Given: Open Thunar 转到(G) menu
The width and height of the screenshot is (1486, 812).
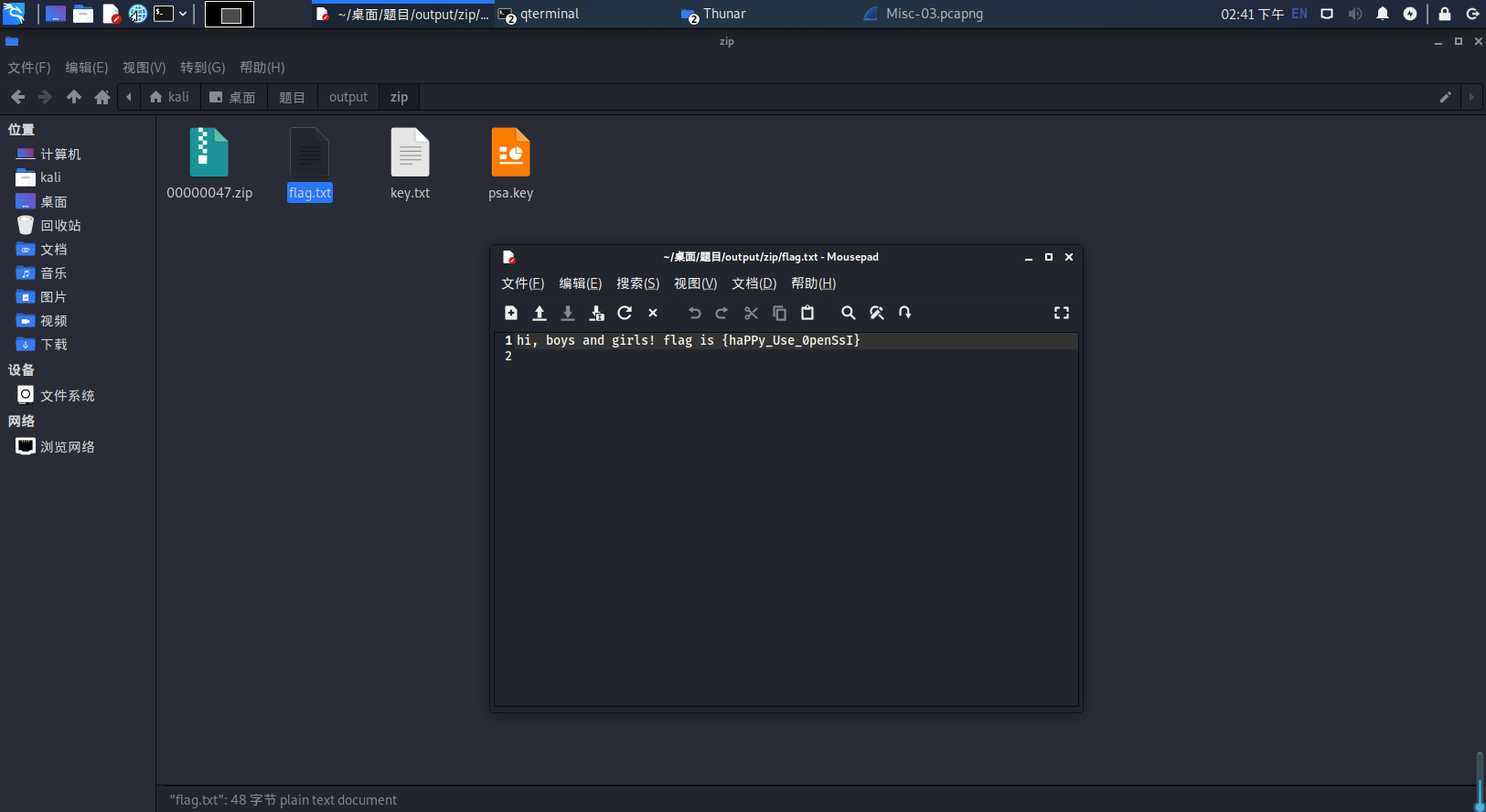Looking at the screenshot, I should point(203,68).
